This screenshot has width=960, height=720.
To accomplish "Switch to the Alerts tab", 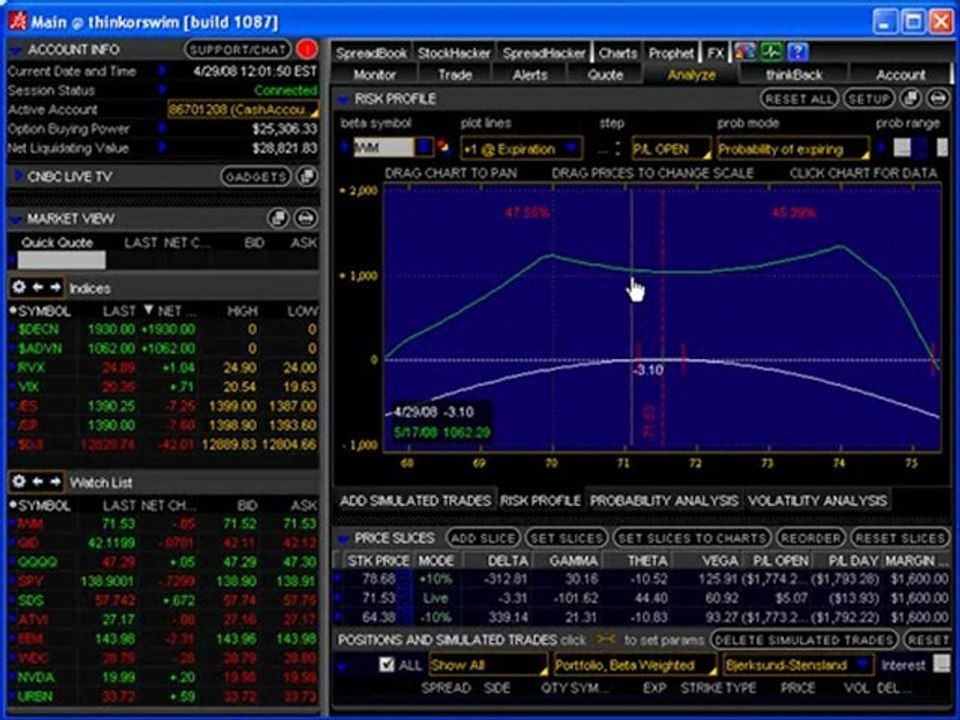I will (530, 75).
